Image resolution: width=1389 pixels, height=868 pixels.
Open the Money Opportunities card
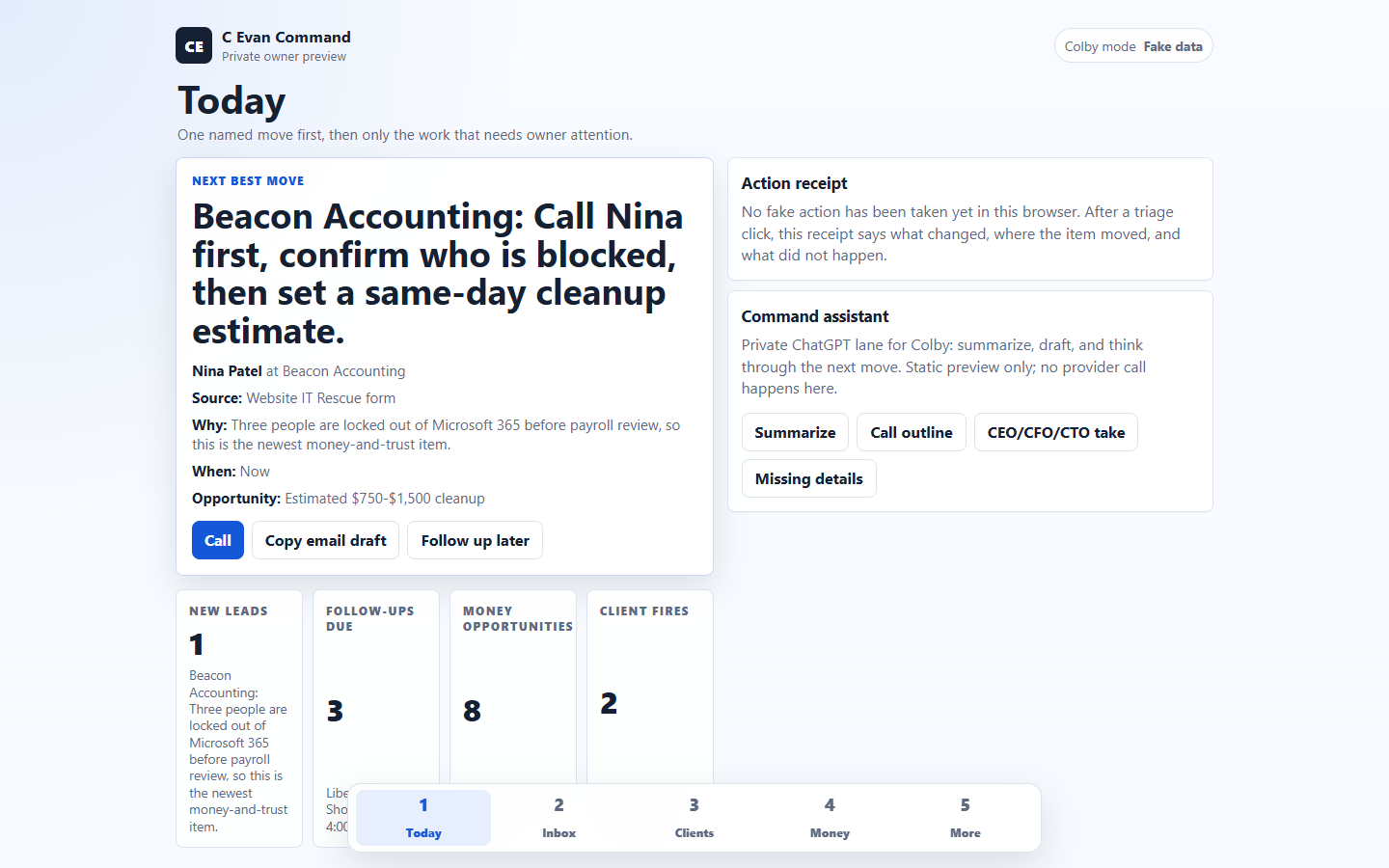pyautogui.click(x=513, y=687)
